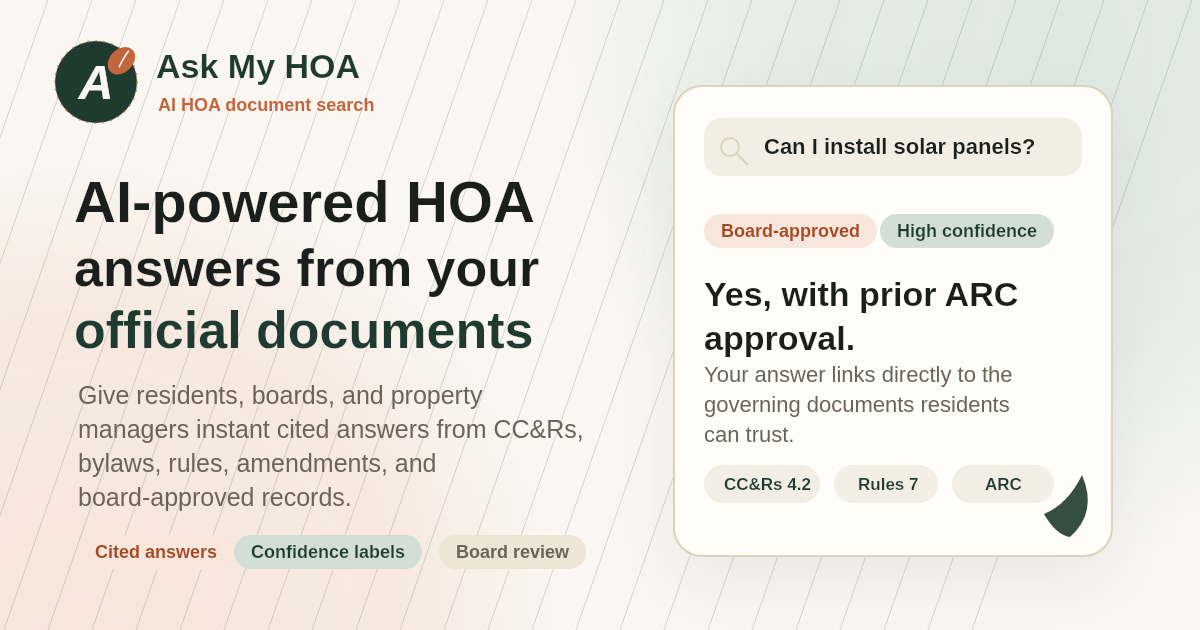Select the High confidence badge
The height and width of the screenshot is (630, 1200).
pyautogui.click(x=967, y=231)
